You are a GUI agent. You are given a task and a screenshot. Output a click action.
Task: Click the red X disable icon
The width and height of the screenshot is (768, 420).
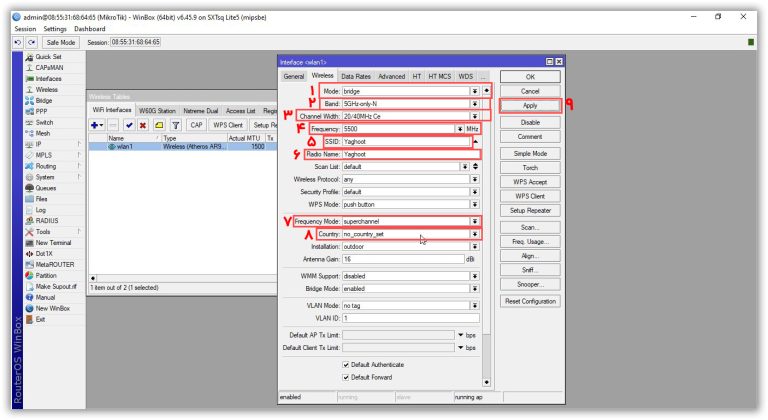pyautogui.click(x=143, y=125)
